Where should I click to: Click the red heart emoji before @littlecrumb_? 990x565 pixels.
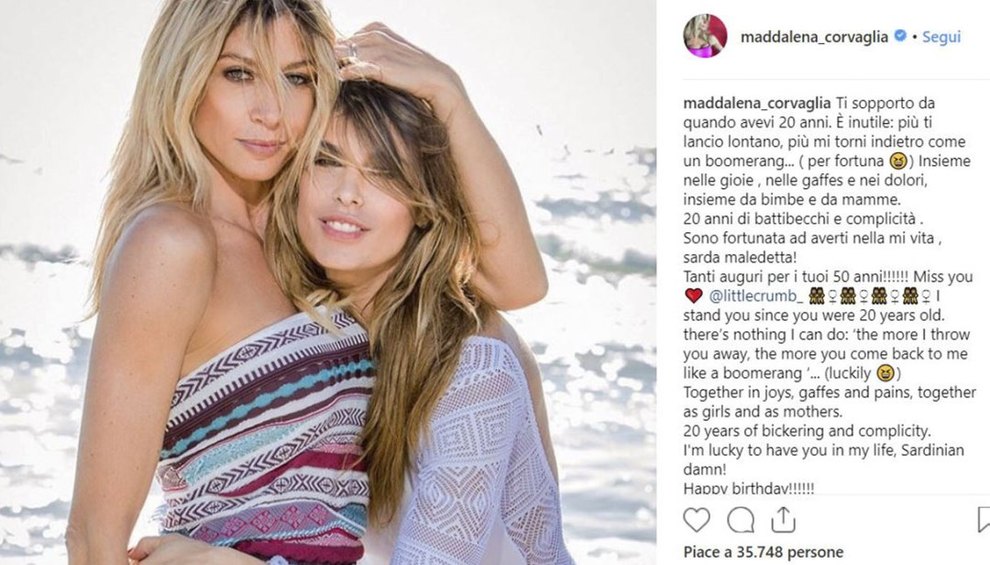point(693,295)
